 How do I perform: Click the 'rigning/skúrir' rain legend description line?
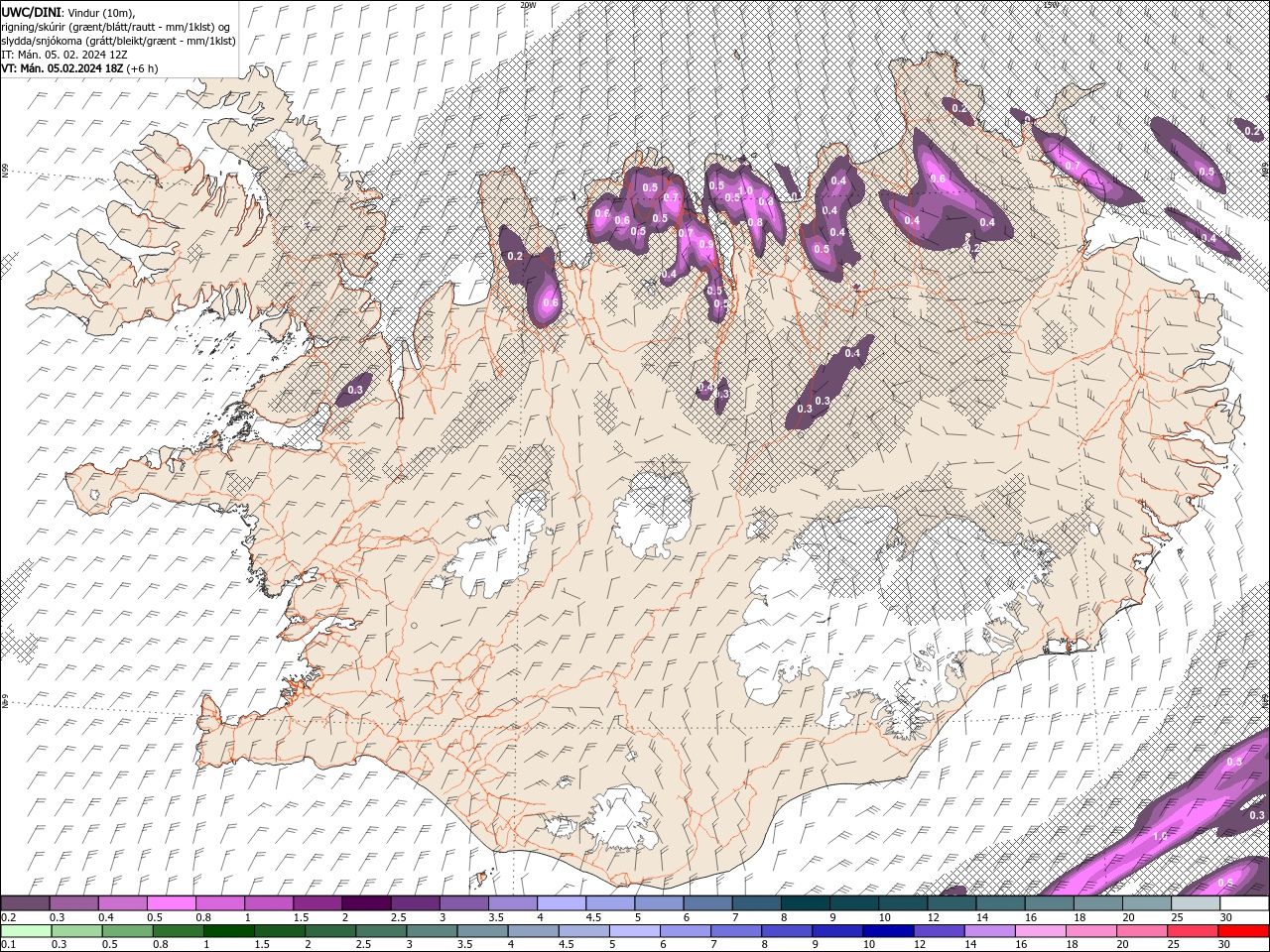coord(115,26)
